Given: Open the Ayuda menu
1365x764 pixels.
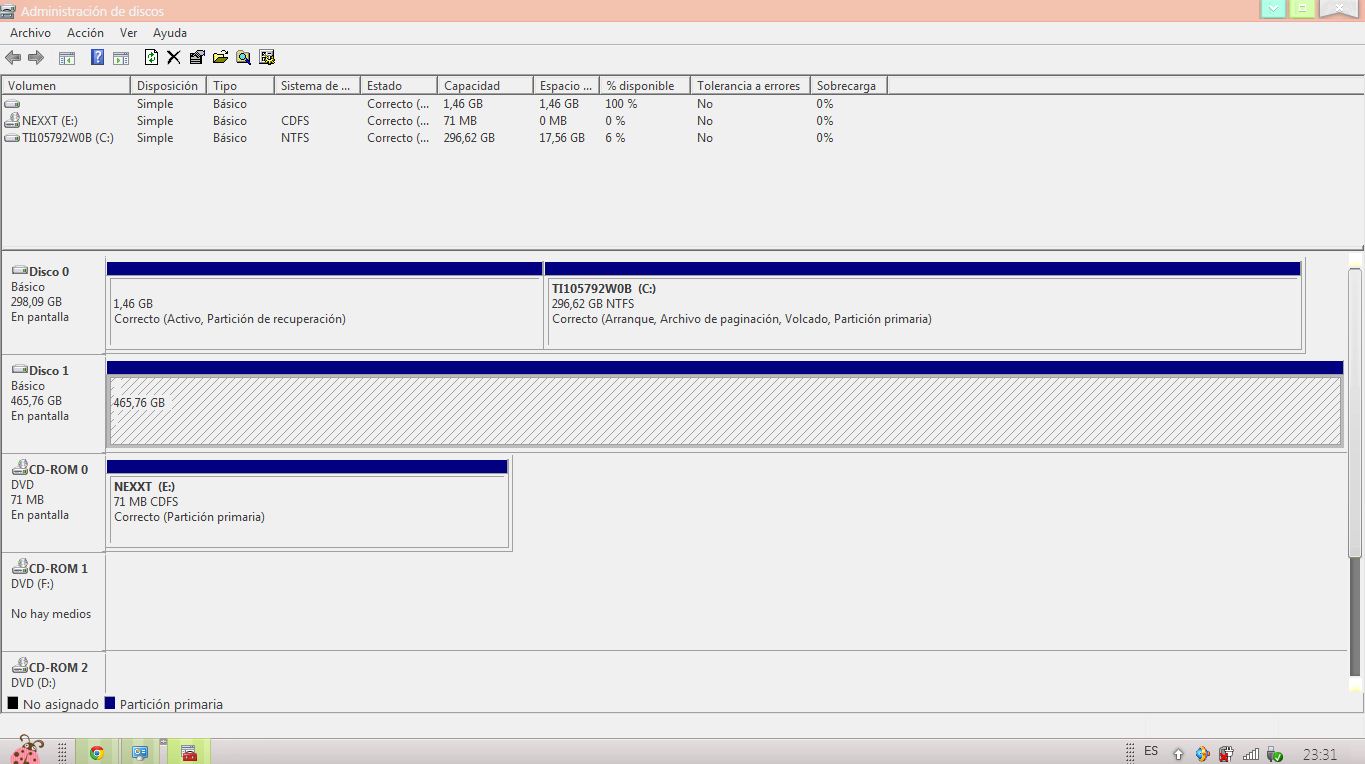Looking at the screenshot, I should [x=170, y=33].
